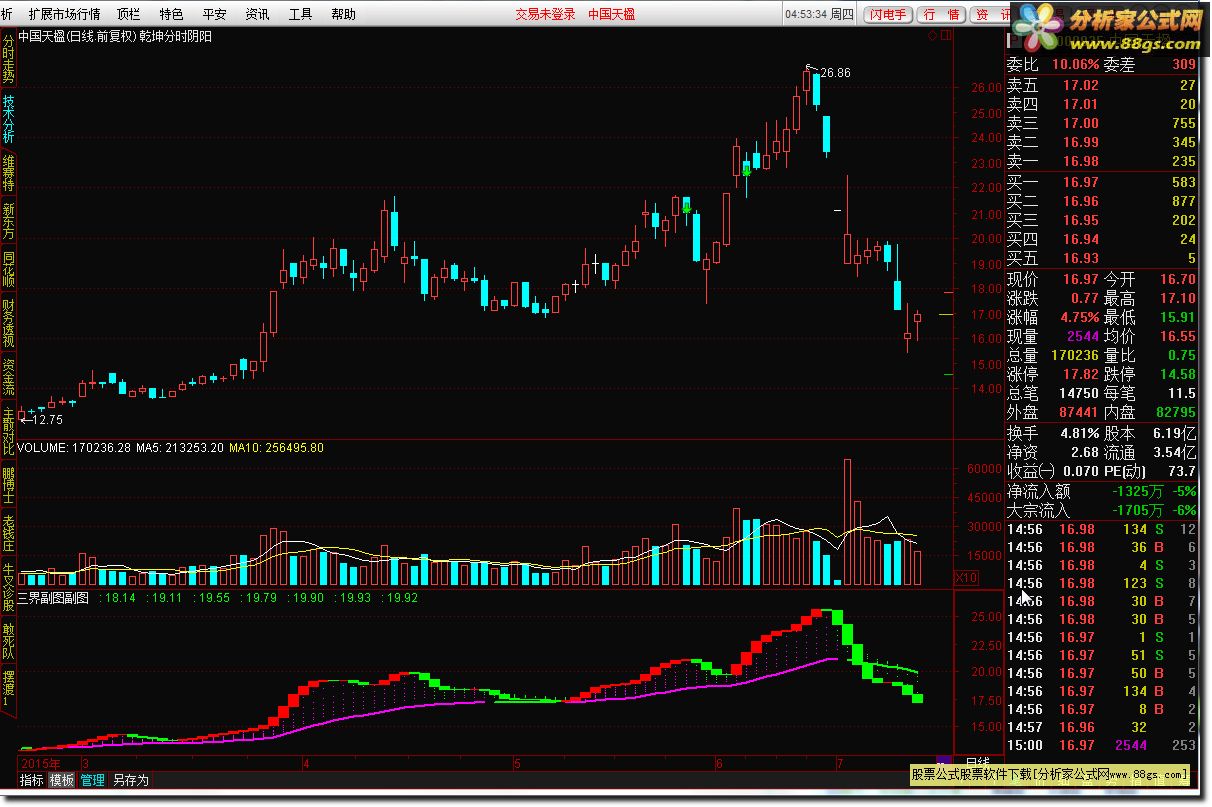Click the 15:00 last trade row
Image resolution: width=1212 pixels, height=807 pixels.
tap(1102, 745)
